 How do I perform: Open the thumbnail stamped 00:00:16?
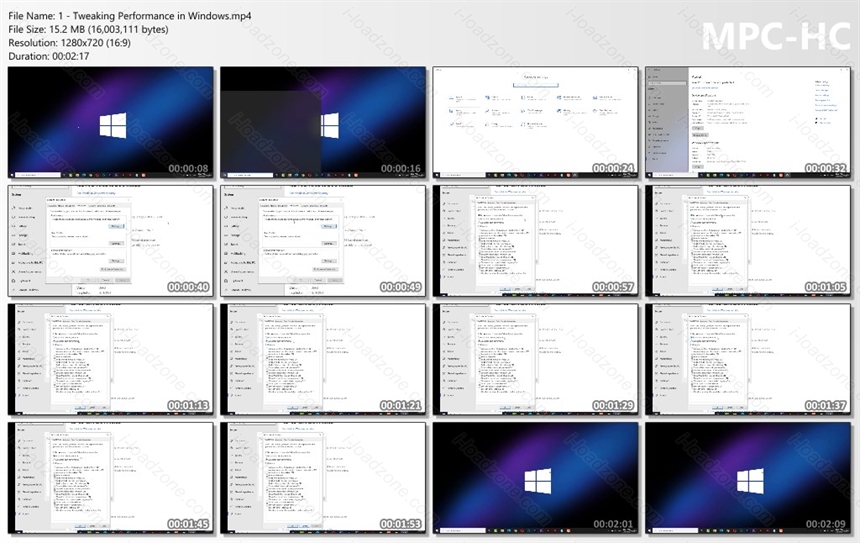click(323, 123)
